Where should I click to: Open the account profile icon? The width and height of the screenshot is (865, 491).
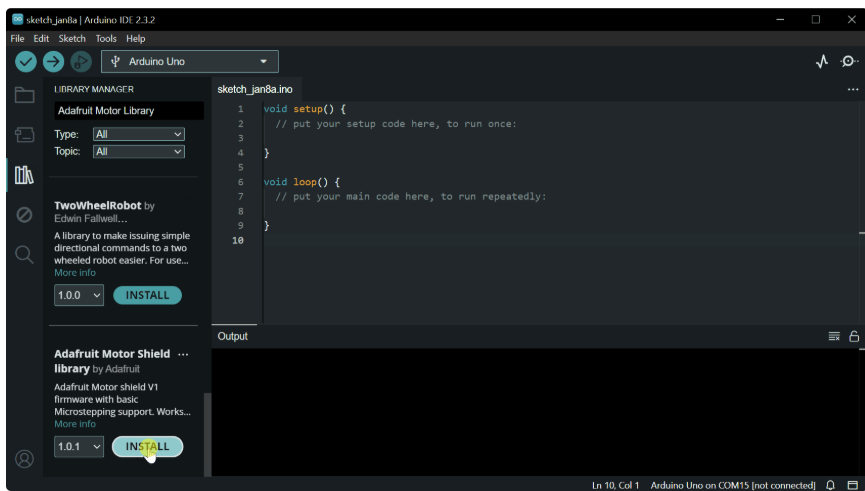coord(24,458)
